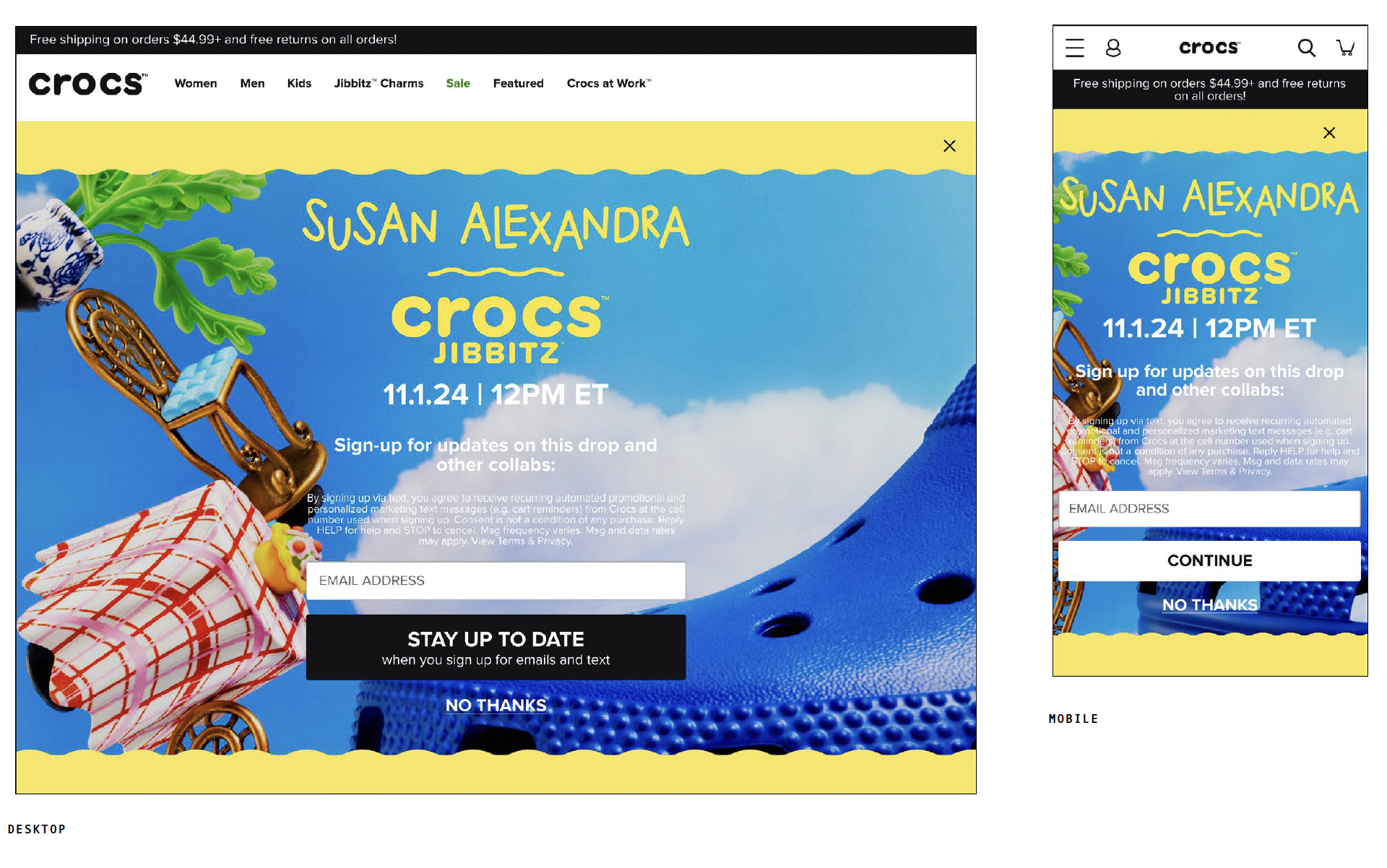Click the desktop email address field

pyautogui.click(x=496, y=581)
